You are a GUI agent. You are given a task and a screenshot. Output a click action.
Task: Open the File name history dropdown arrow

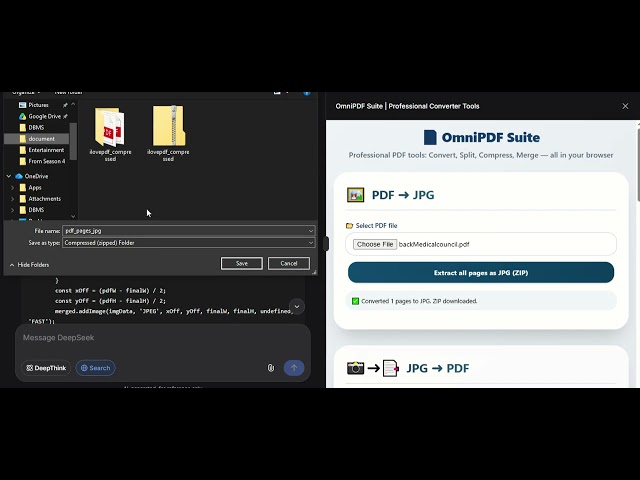[311, 231]
